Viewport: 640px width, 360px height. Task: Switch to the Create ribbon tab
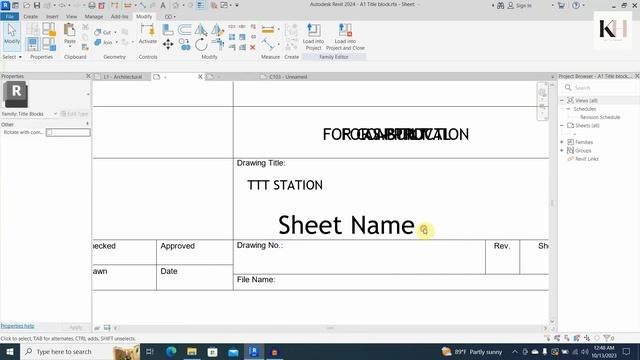31,17
